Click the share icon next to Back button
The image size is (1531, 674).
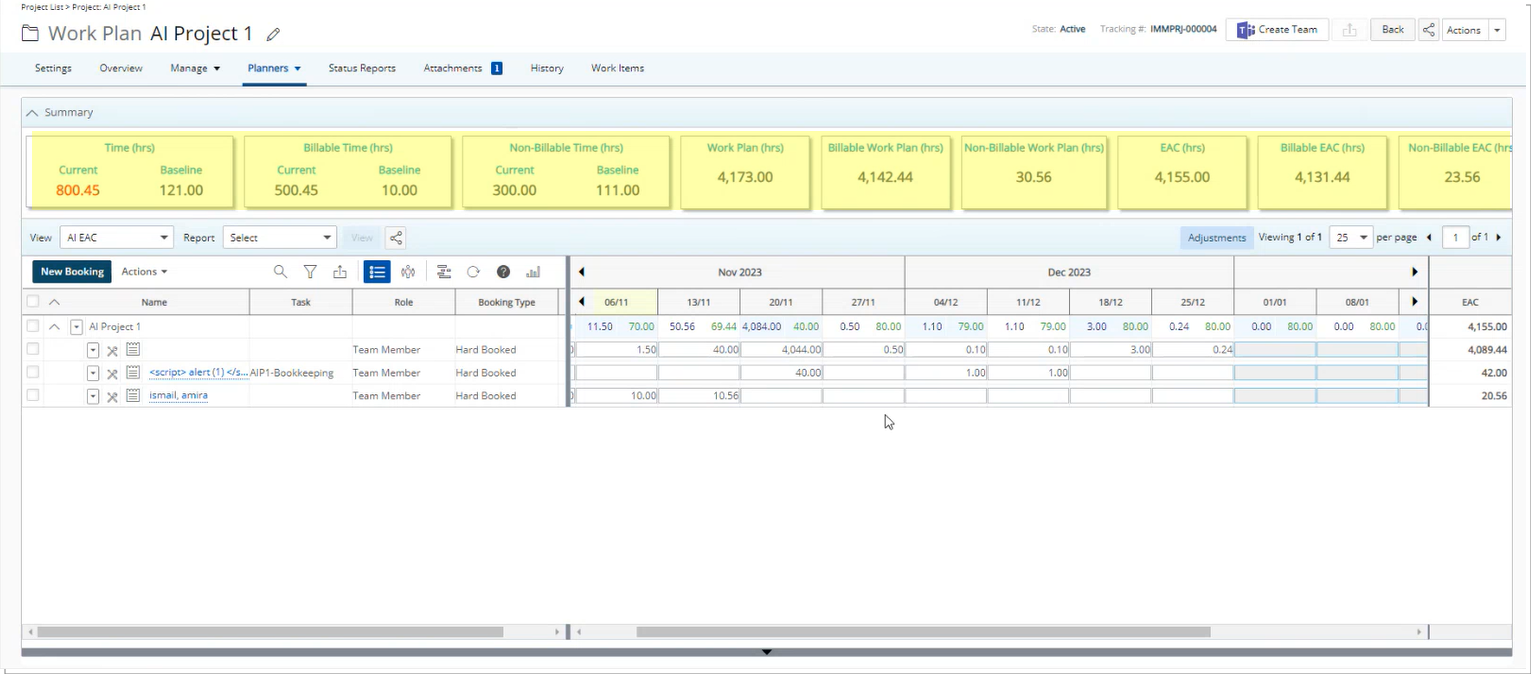[x=1428, y=30]
